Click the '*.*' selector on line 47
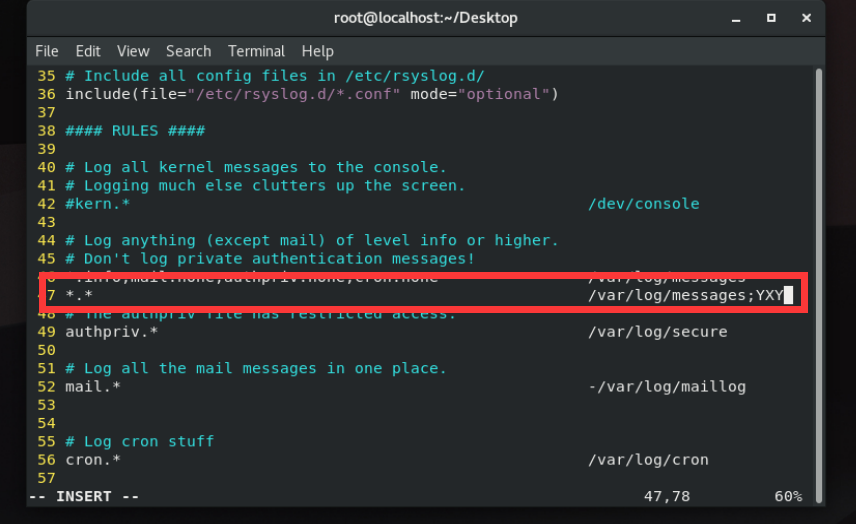 [x=79, y=295]
